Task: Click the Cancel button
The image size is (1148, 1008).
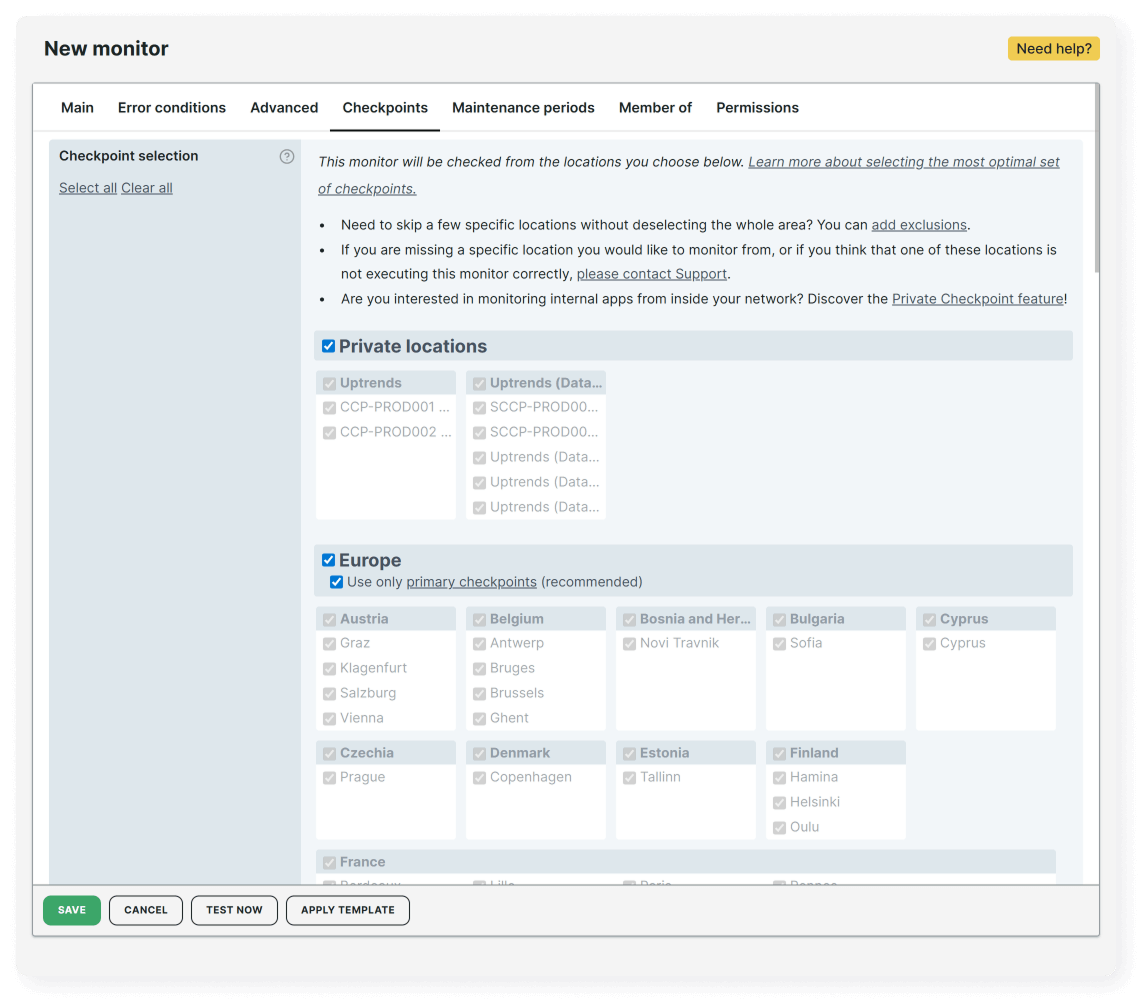Action: pos(146,910)
